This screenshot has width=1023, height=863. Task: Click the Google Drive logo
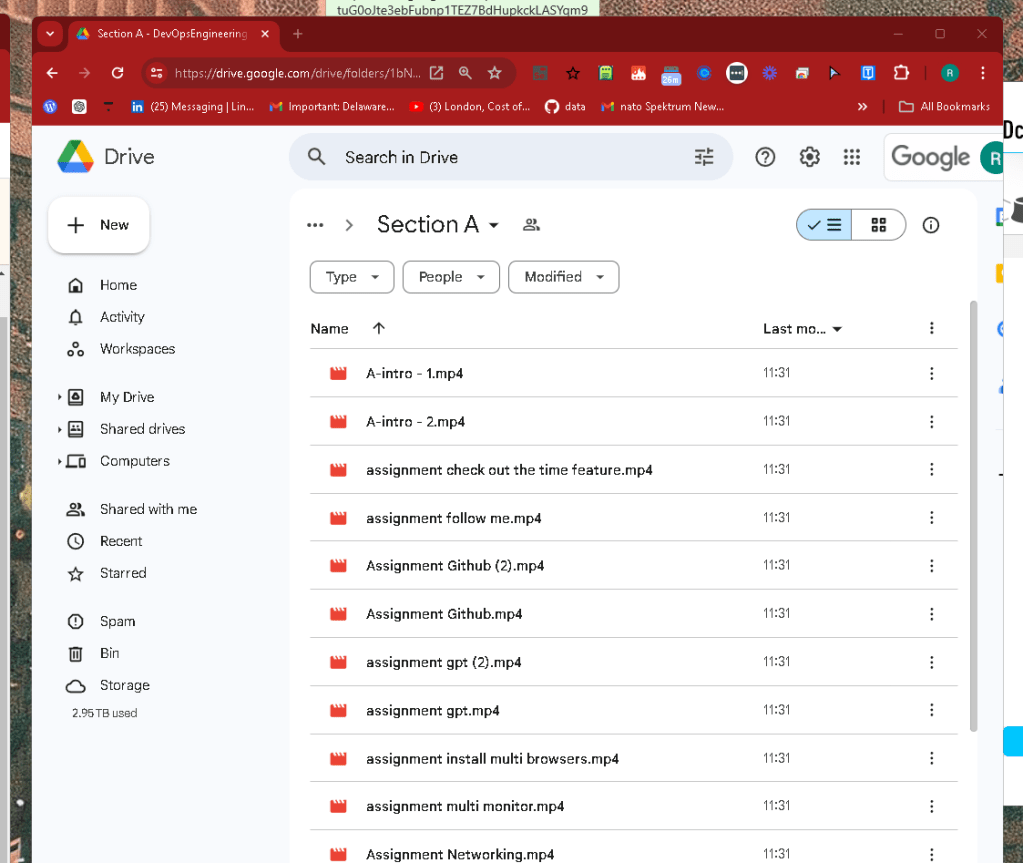pyautogui.click(x=76, y=157)
